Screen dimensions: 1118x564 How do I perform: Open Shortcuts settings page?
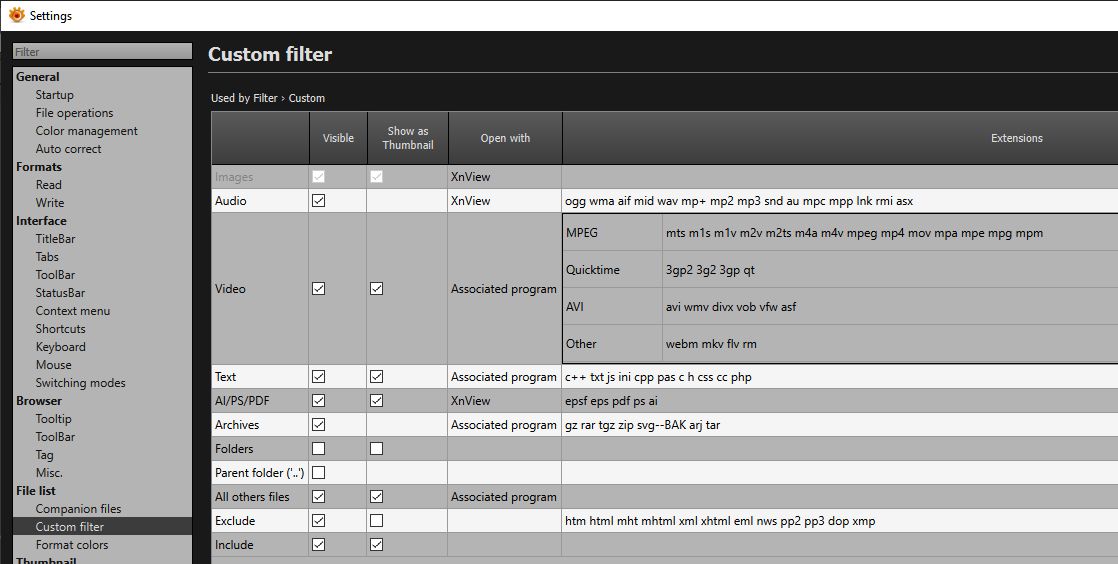click(61, 329)
